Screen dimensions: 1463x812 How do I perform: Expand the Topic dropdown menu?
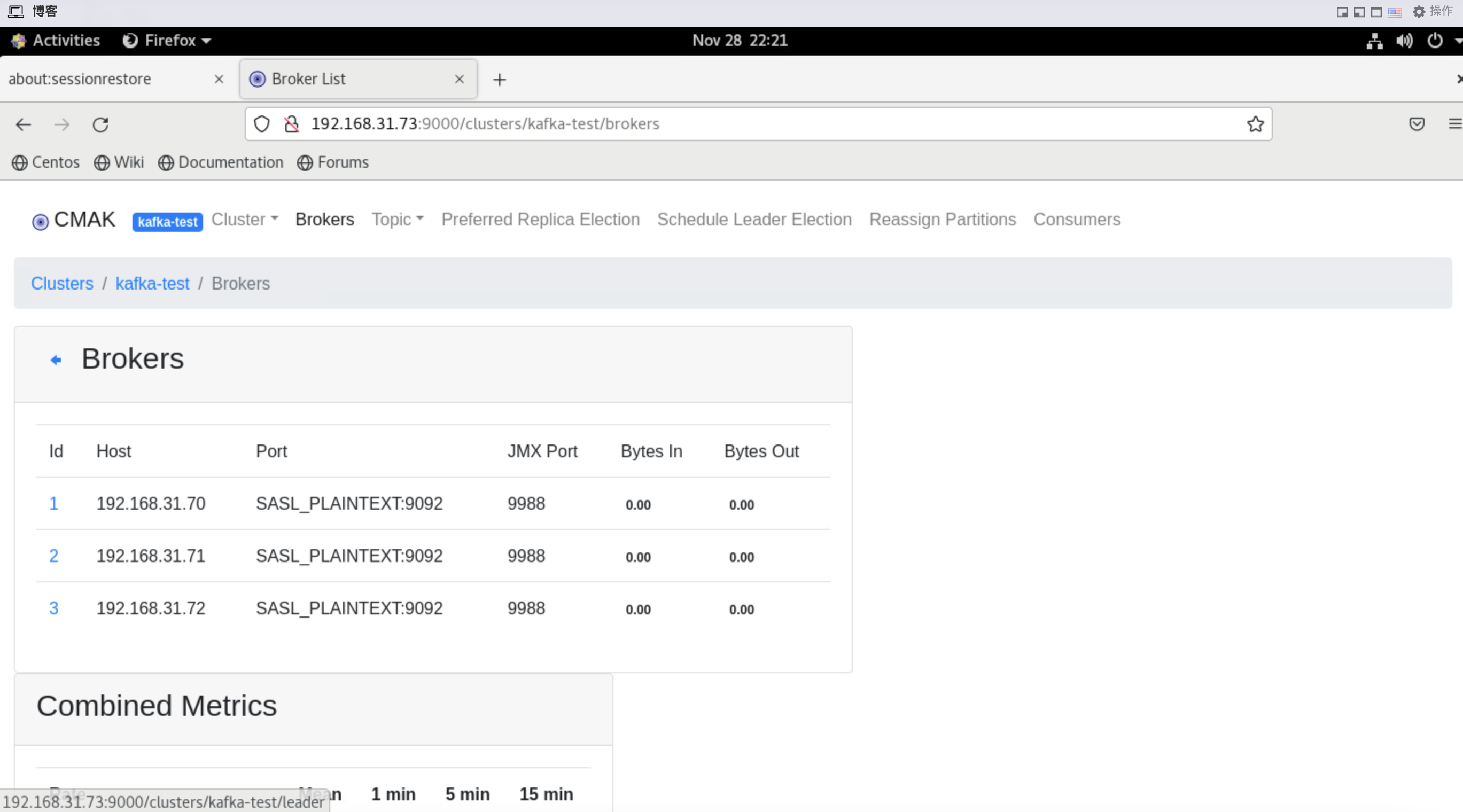tap(398, 220)
